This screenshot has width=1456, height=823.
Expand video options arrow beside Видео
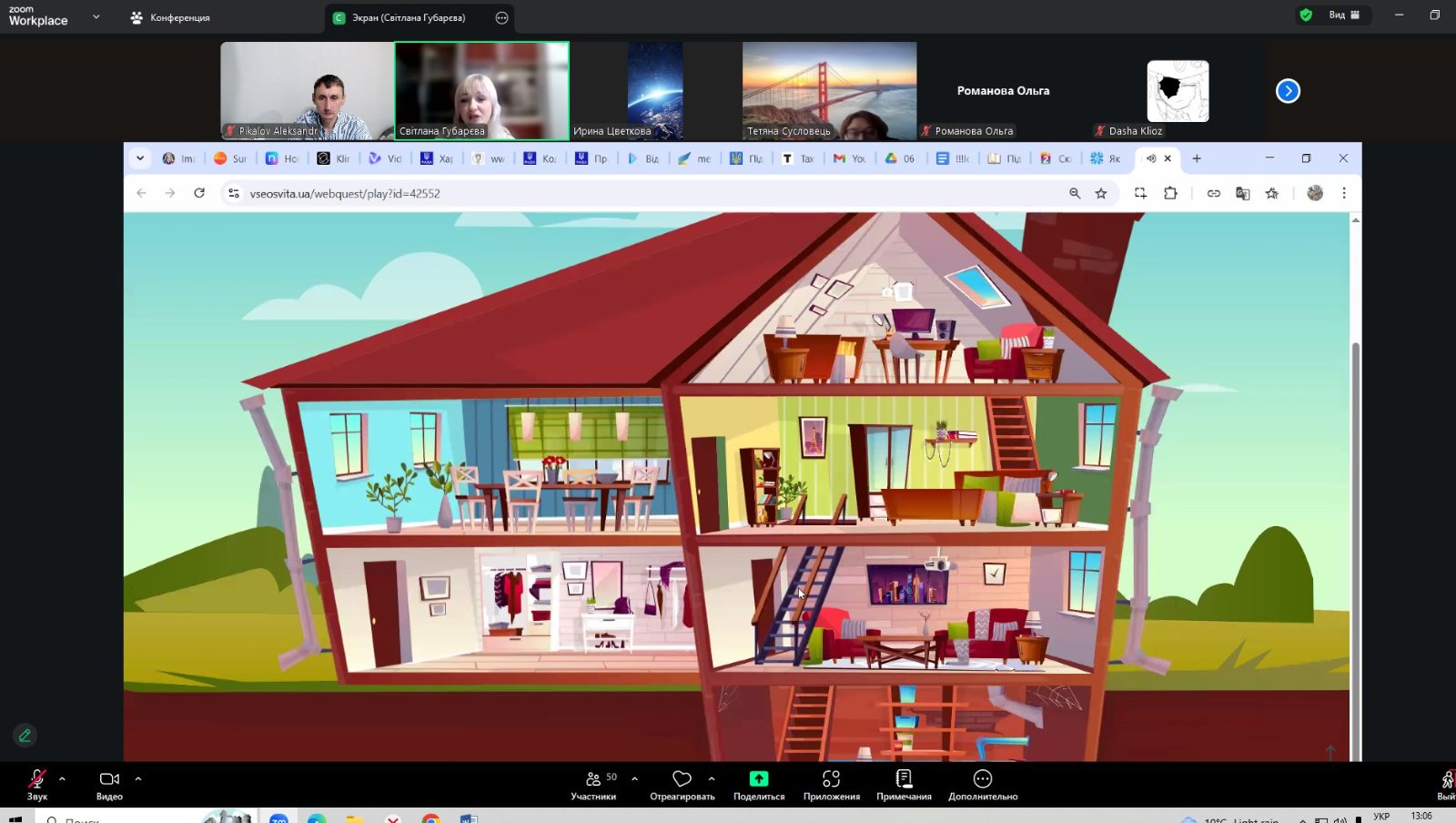coord(138,778)
